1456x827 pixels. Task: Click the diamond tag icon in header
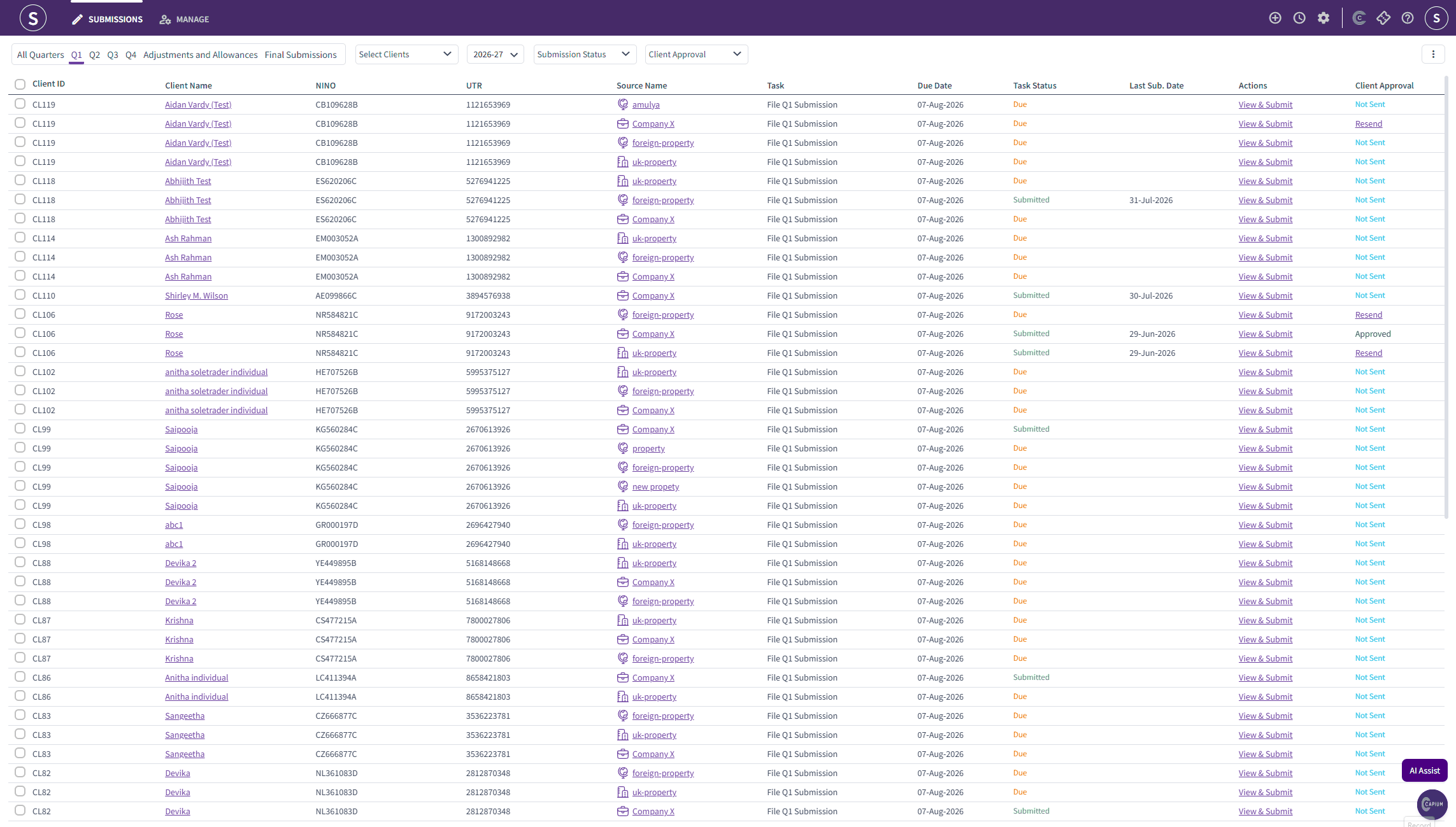pyautogui.click(x=1383, y=18)
